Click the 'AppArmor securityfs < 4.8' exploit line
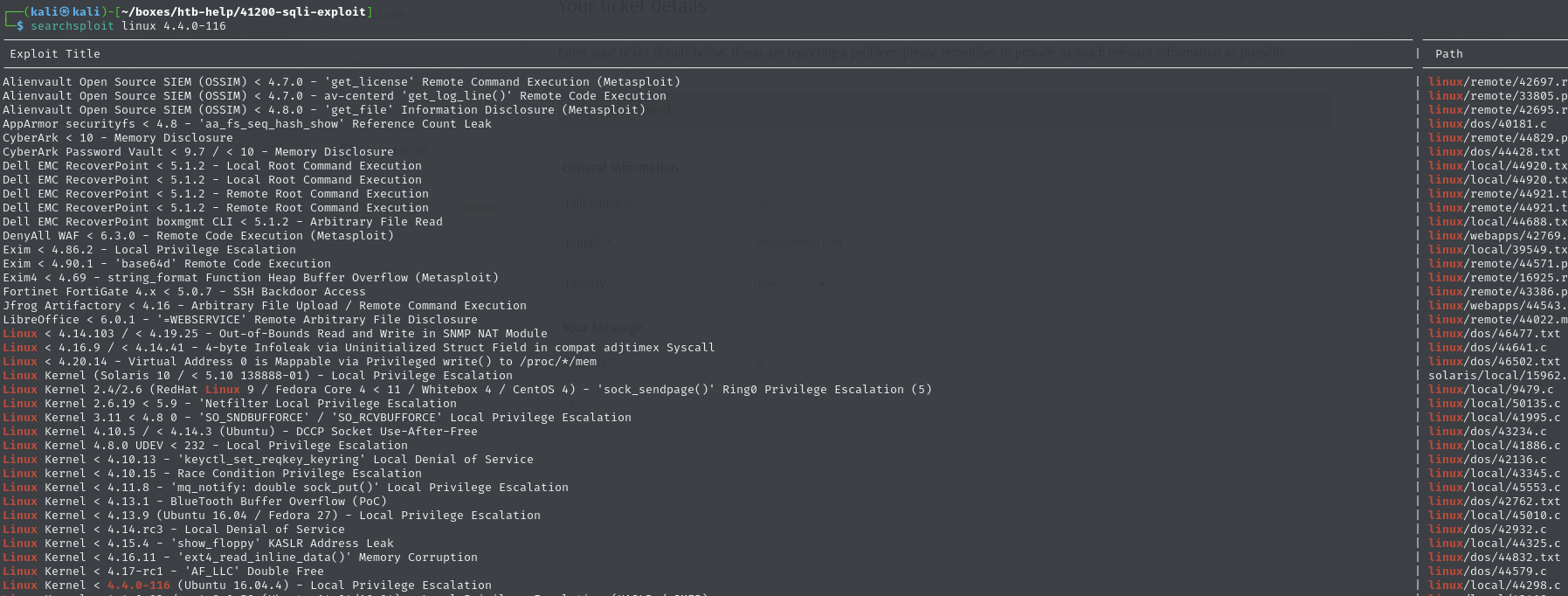Image resolution: width=1568 pixels, height=596 pixels. pyautogui.click(x=246, y=124)
